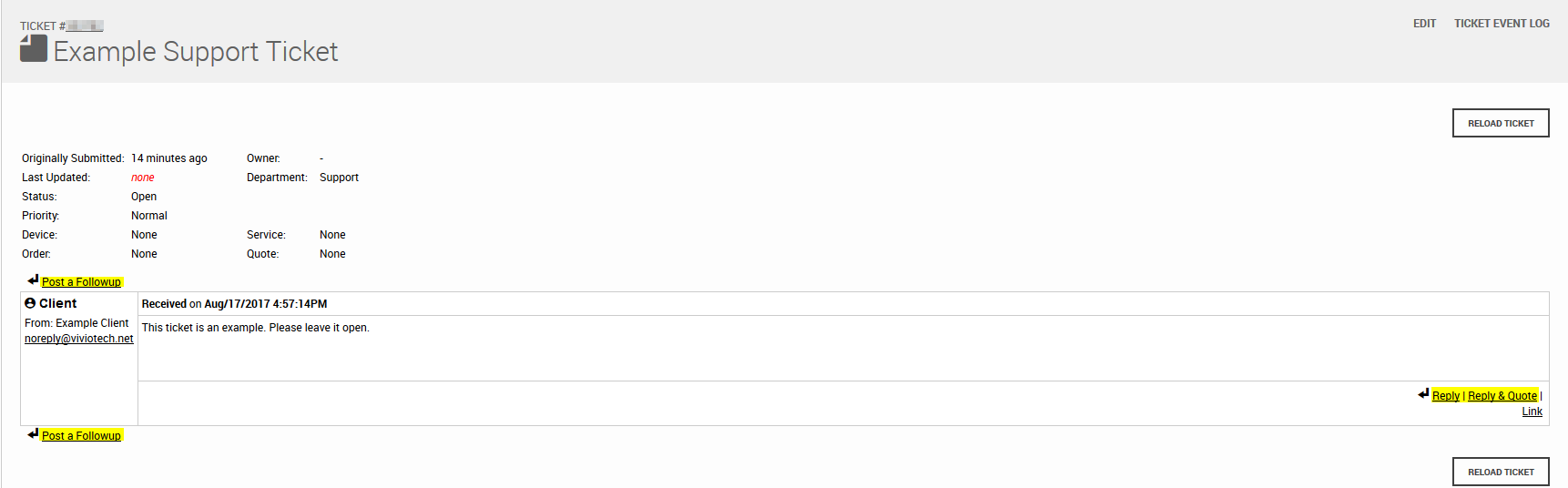Click the arrow icon next to the Reply link
Screen dimensions: 1568x488
tap(1423, 394)
